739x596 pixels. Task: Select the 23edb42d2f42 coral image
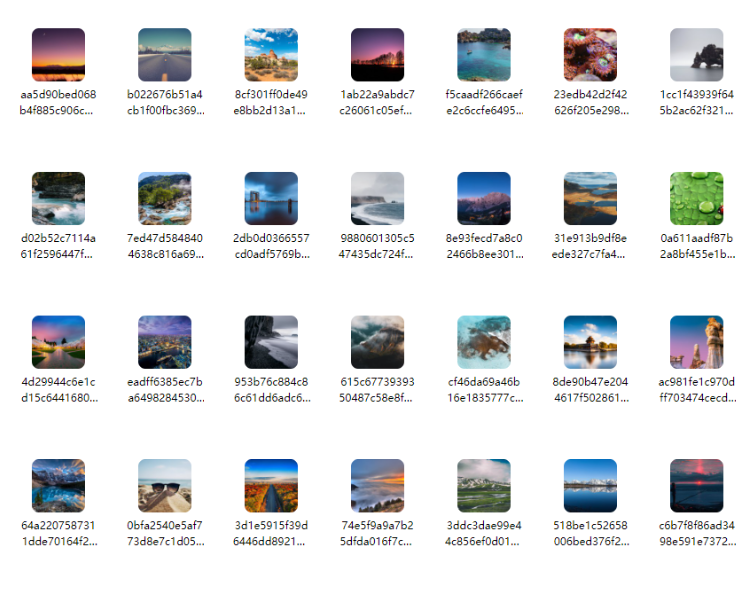[x=590, y=55]
